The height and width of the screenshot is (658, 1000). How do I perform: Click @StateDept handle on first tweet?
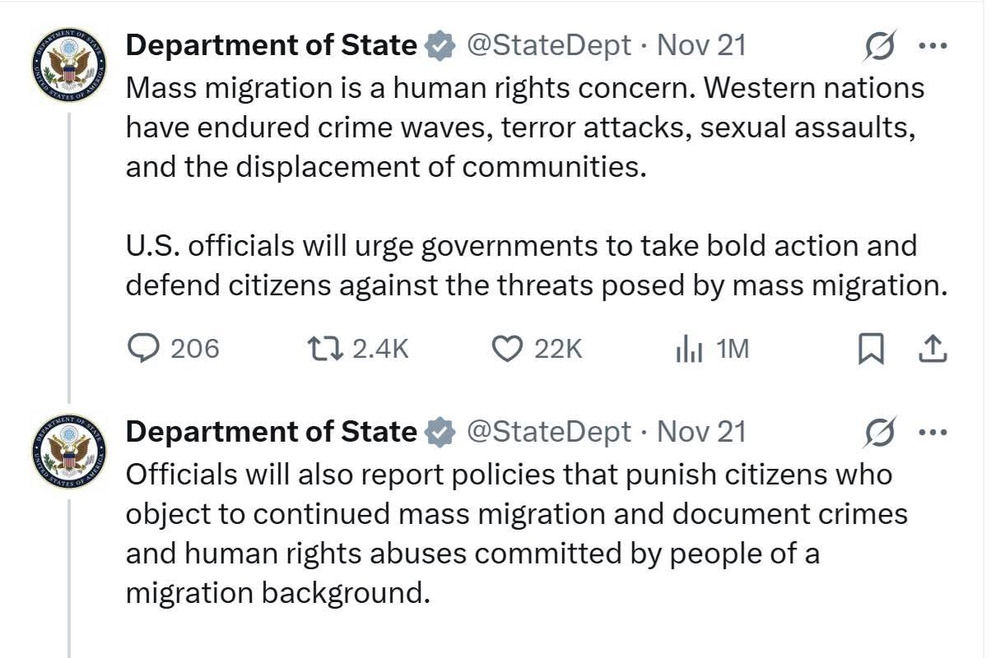pyautogui.click(x=549, y=45)
